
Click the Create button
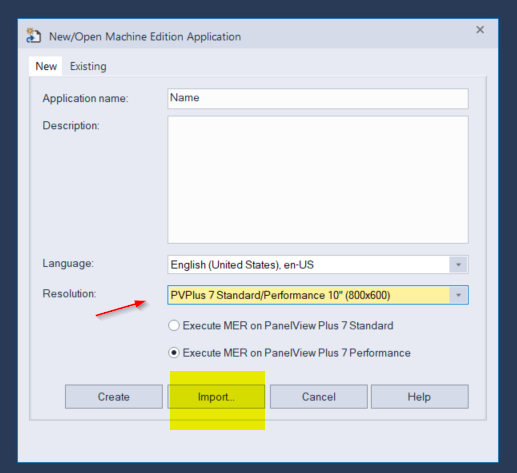coord(114,397)
